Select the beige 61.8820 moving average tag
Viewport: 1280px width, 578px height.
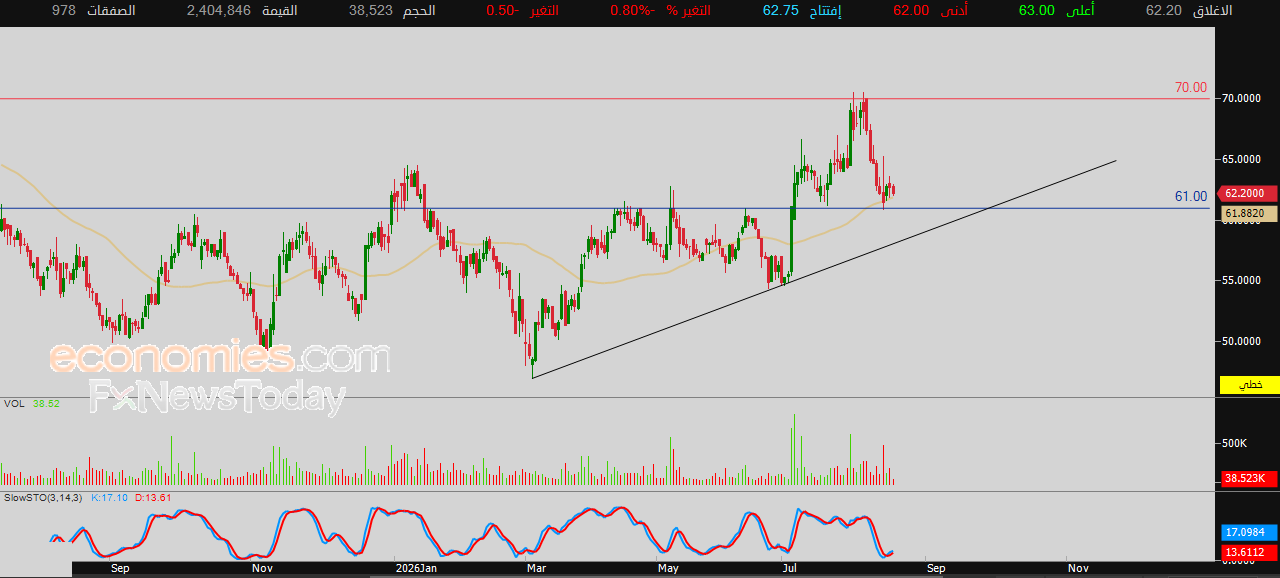[1249, 213]
